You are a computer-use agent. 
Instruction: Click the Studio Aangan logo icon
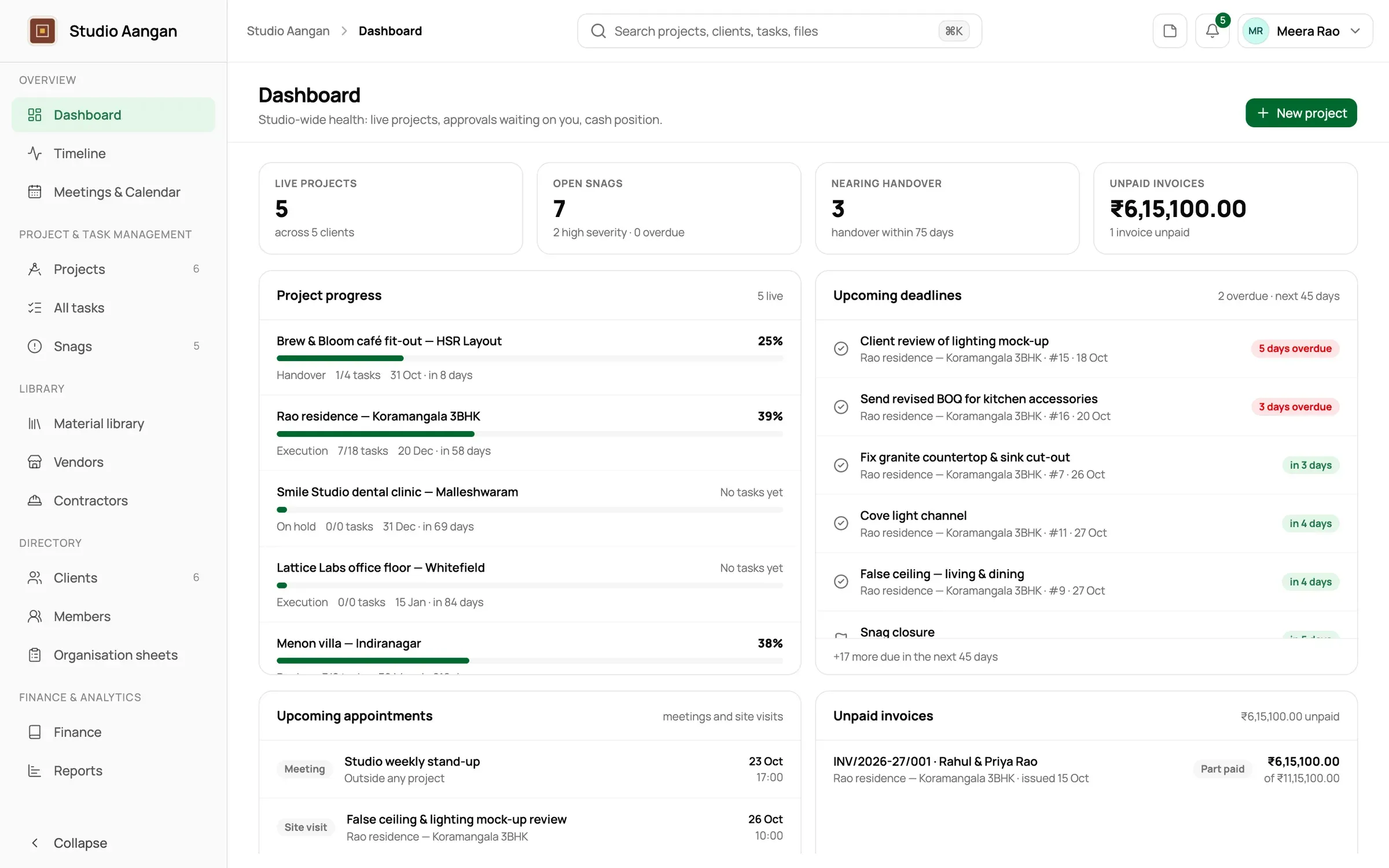click(42, 31)
